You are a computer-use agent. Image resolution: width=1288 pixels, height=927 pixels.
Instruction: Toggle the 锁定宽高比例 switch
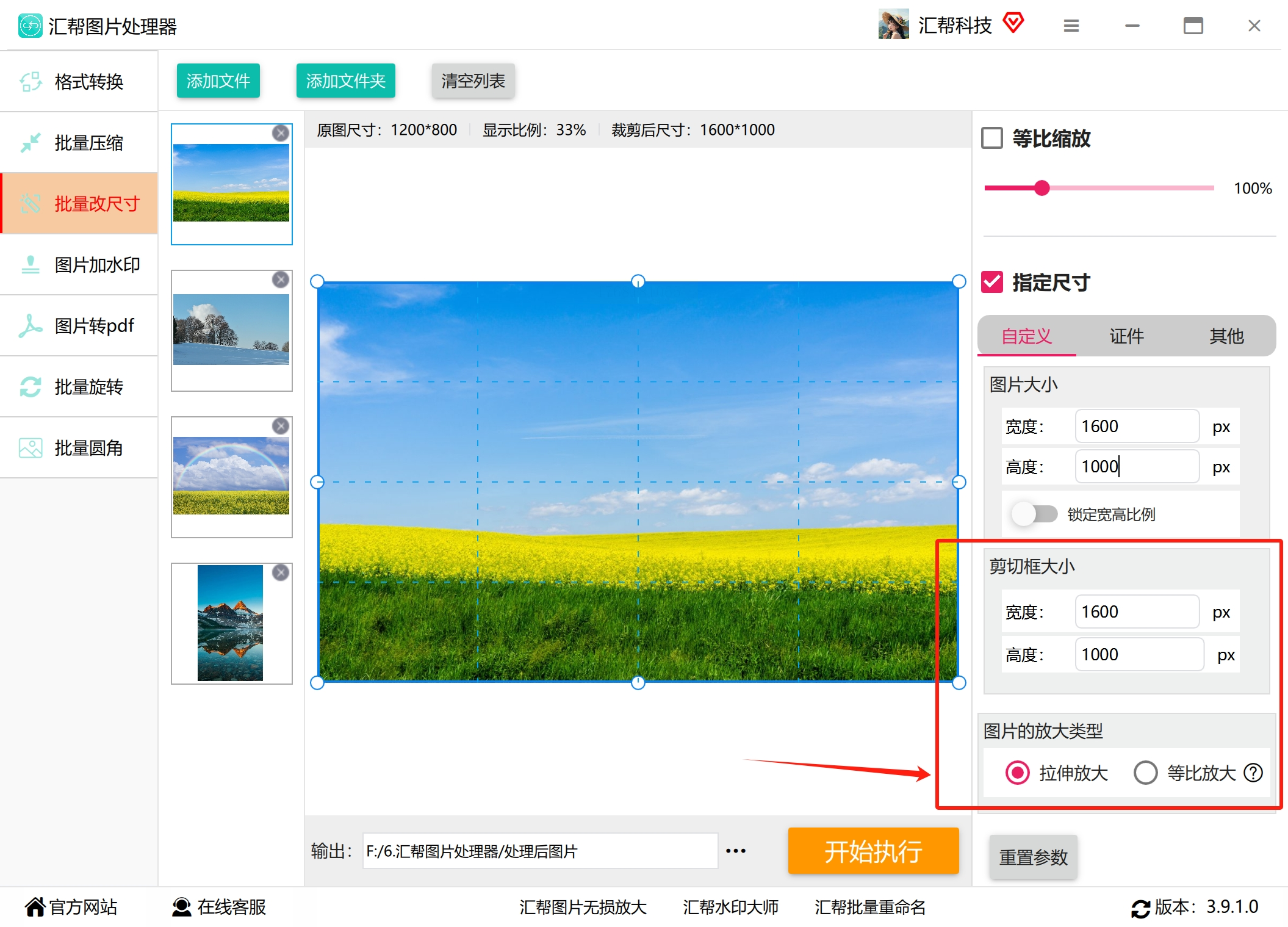(x=1035, y=514)
